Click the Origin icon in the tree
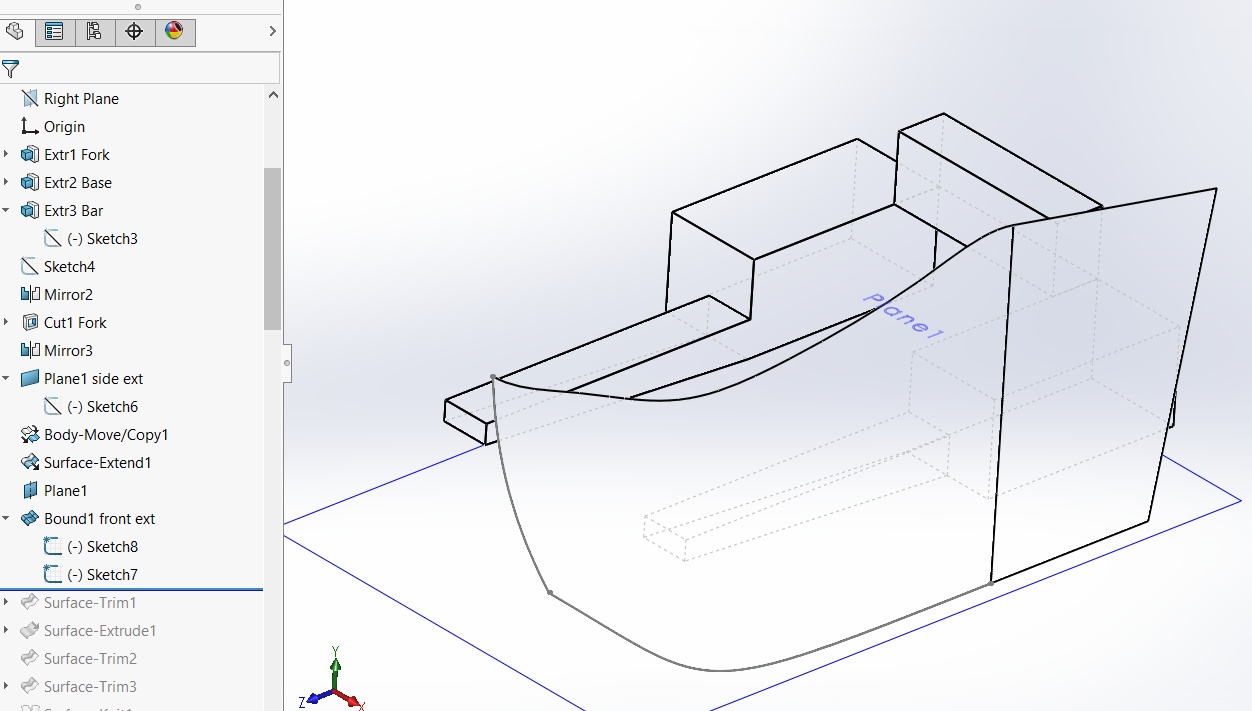Screen dimensions: 1252x711 (30, 126)
